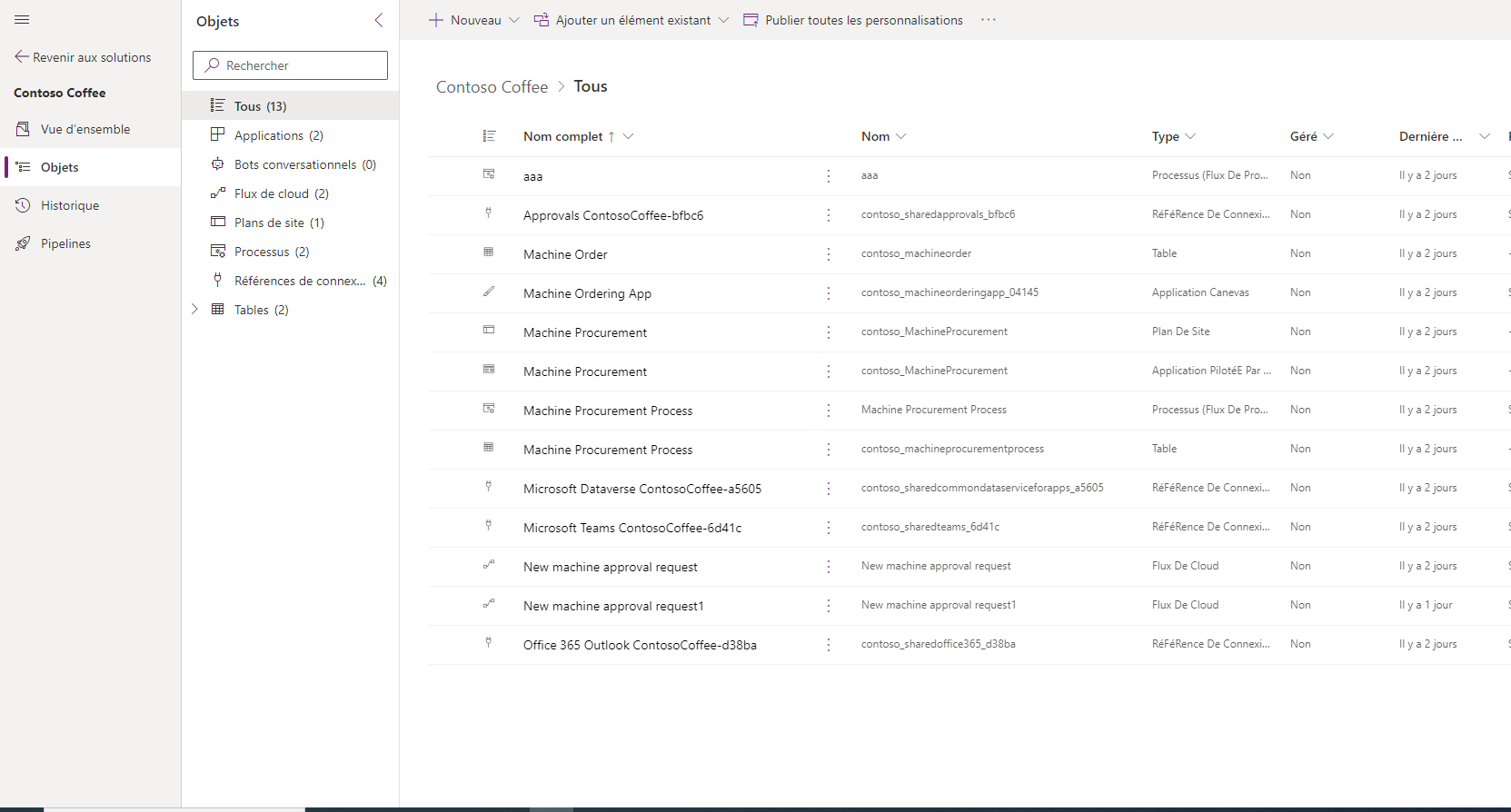
Task: Click the Processus icon in tree
Action: [218, 251]
